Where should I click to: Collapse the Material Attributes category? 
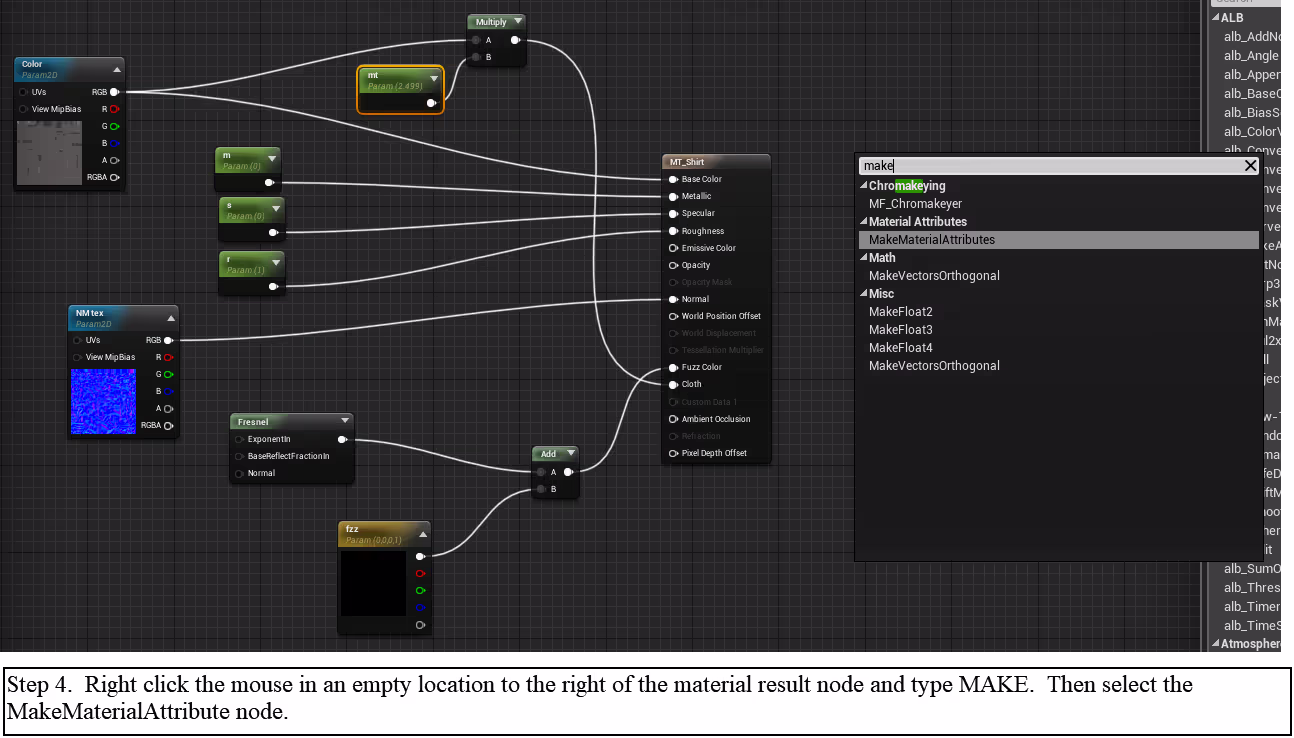tap(864, 222)
